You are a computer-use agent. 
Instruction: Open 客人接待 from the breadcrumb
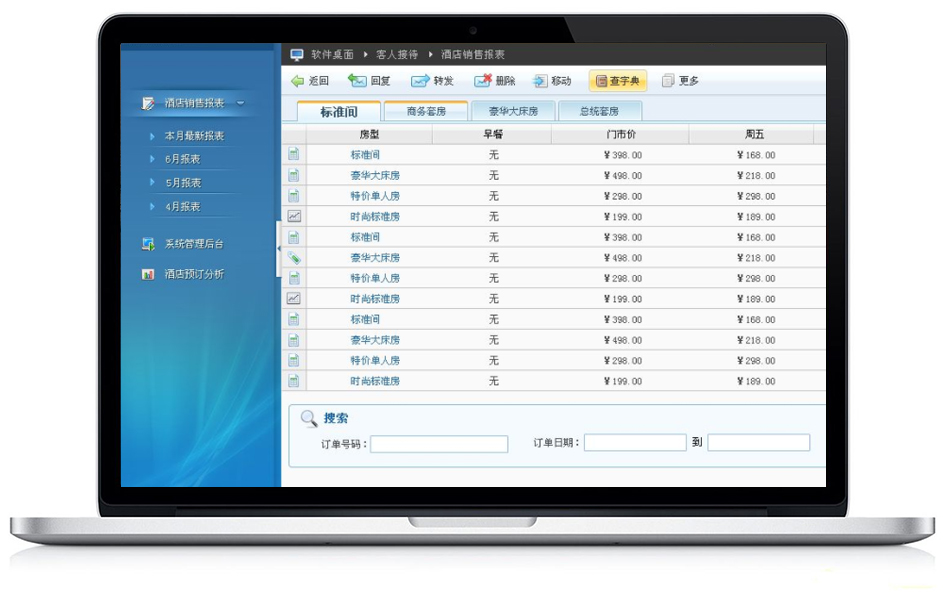(x=393, y=55)
